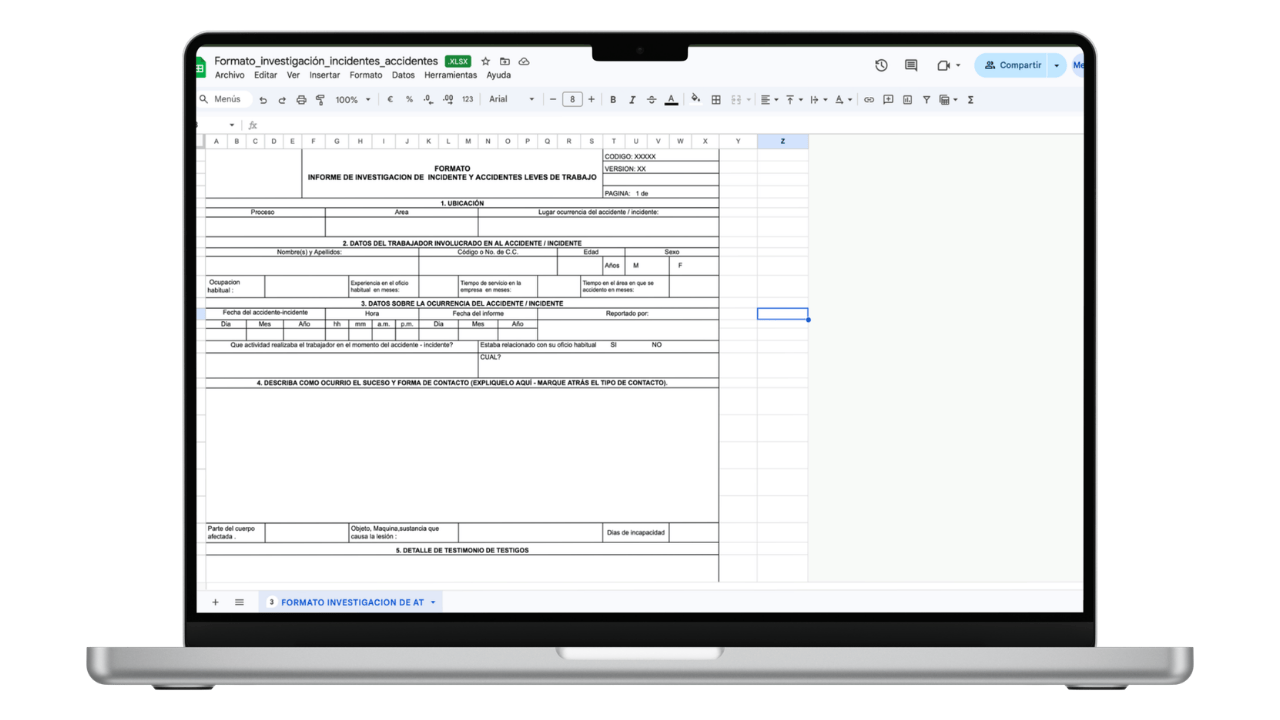The height and width of the screenshot is (720, 1280).
Task: Open the Insert link tool
Action: pyautogui.click(x=869, y=99)
